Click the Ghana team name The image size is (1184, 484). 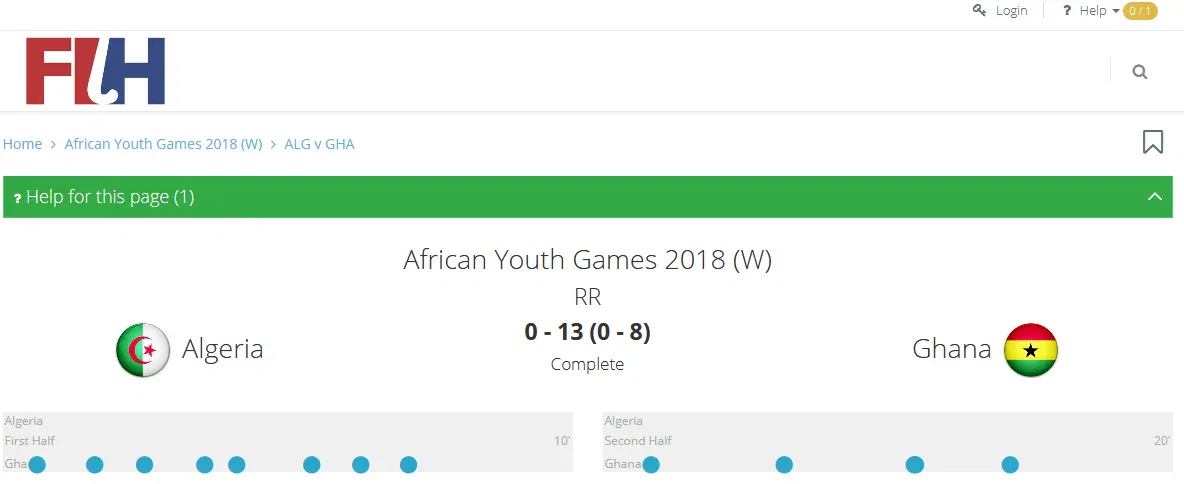(951, 349)
